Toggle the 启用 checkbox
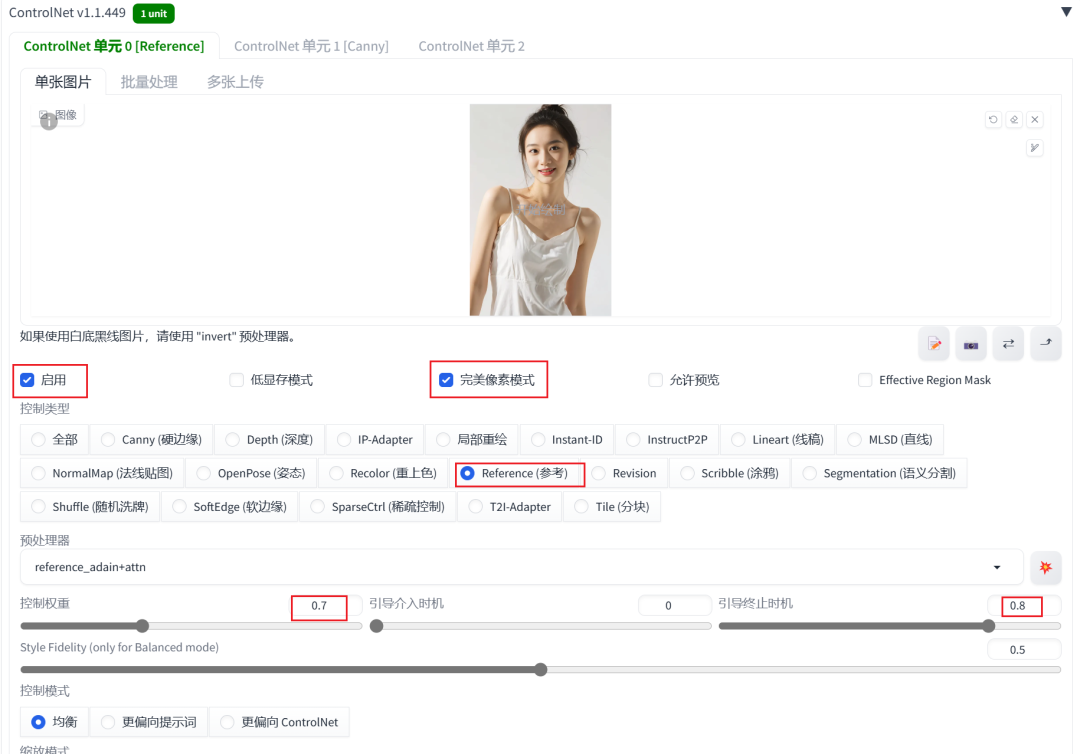Image resolution: width=1080 pixels, height=754 pixels. (x=28, y=380)
